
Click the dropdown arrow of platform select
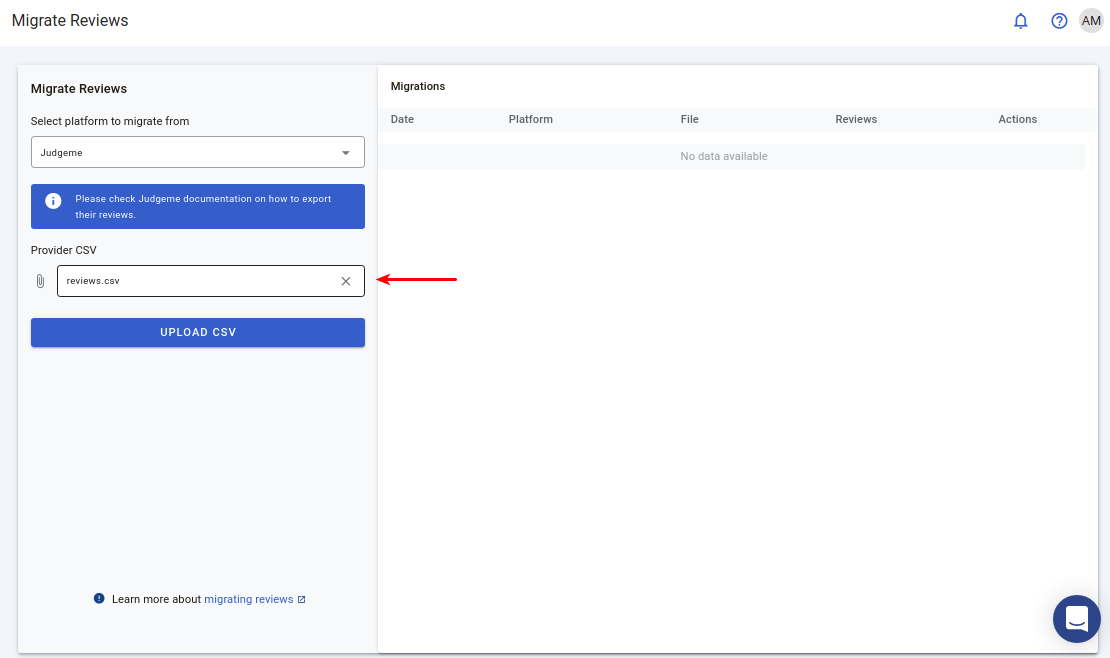tap(345, 153)
